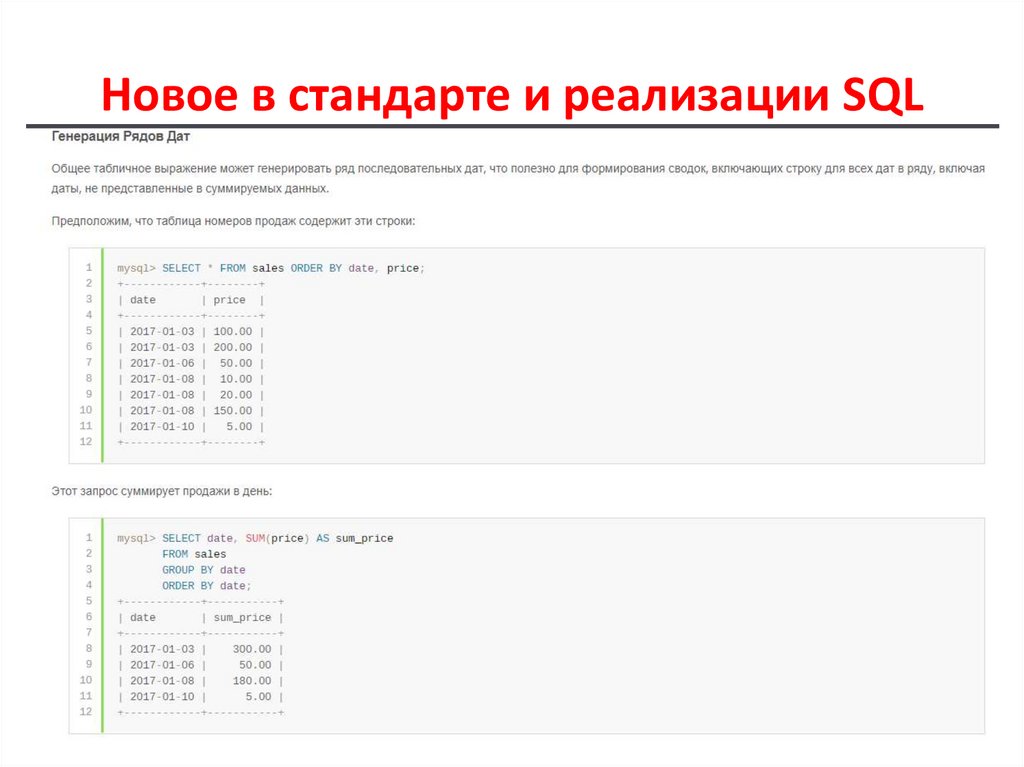Click the sentence "Этот запрос суммирует продажи в день:"

161,491
